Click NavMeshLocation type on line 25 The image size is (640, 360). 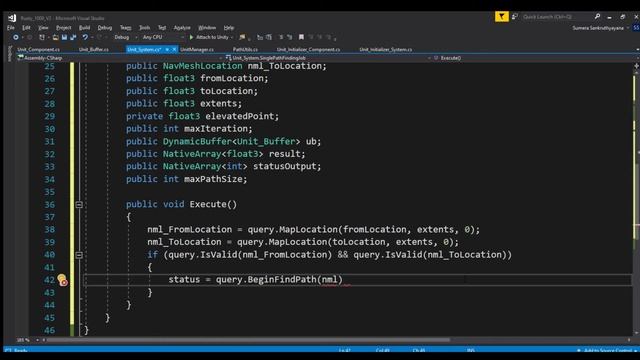[x=202, y=66]
